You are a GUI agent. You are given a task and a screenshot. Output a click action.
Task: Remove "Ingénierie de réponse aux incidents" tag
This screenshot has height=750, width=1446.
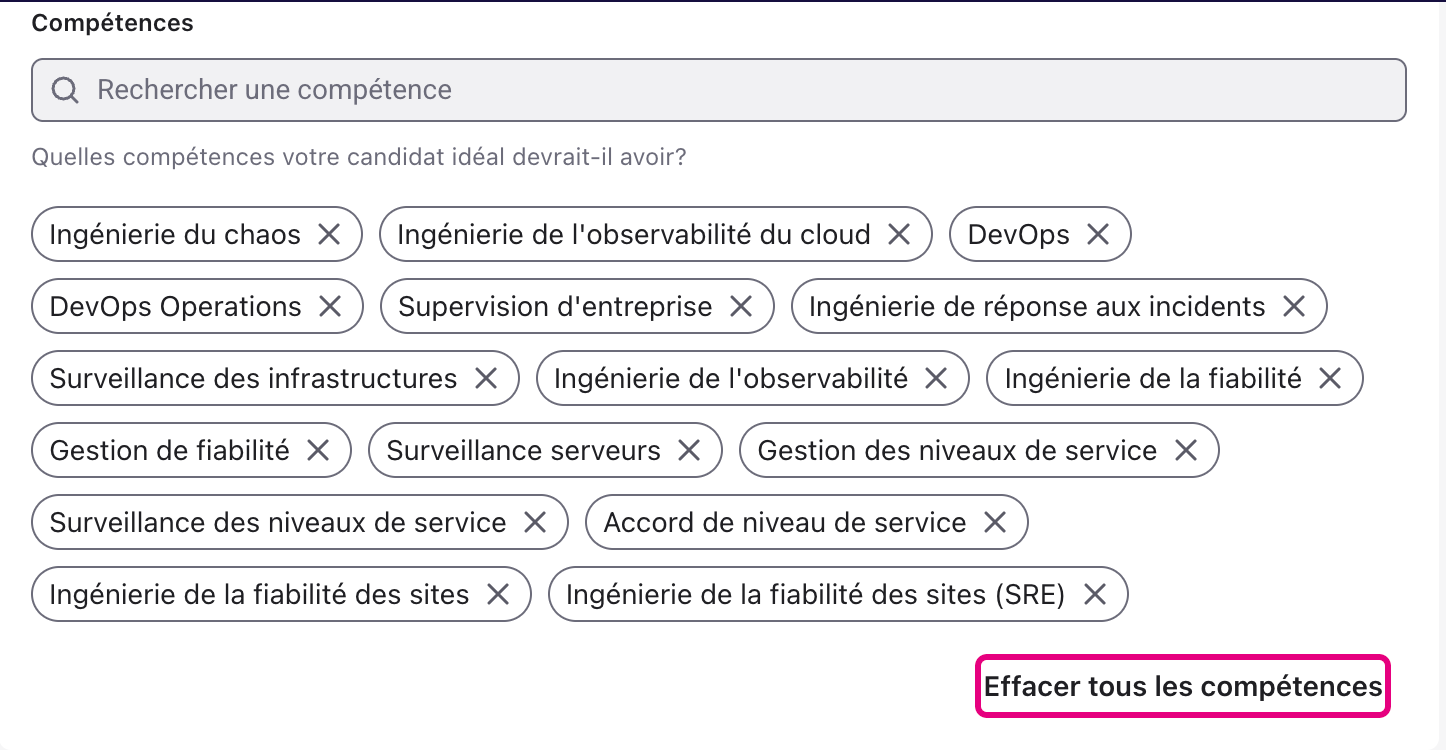[1294, 307]
